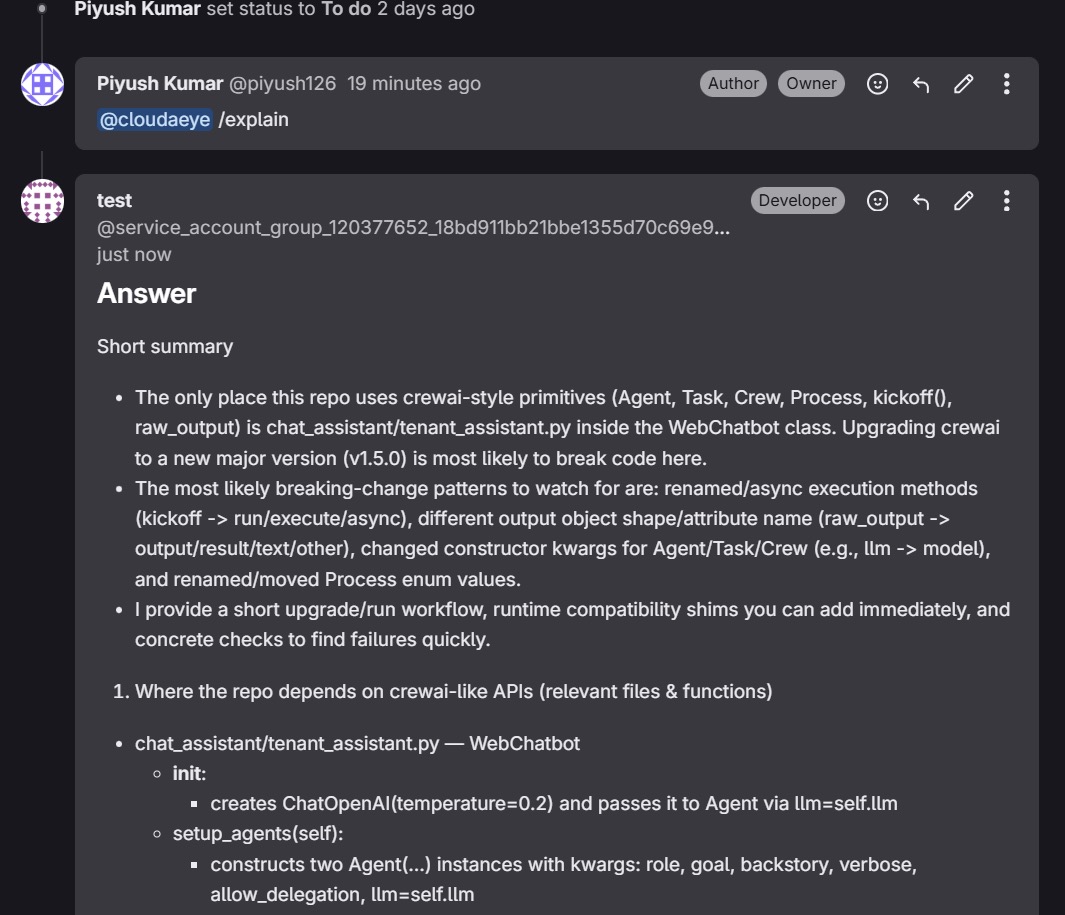Edit Piyush Kumar's comment with pencil icon
This screenshot has width=1065, height=915.
click(x=964, y=84)
